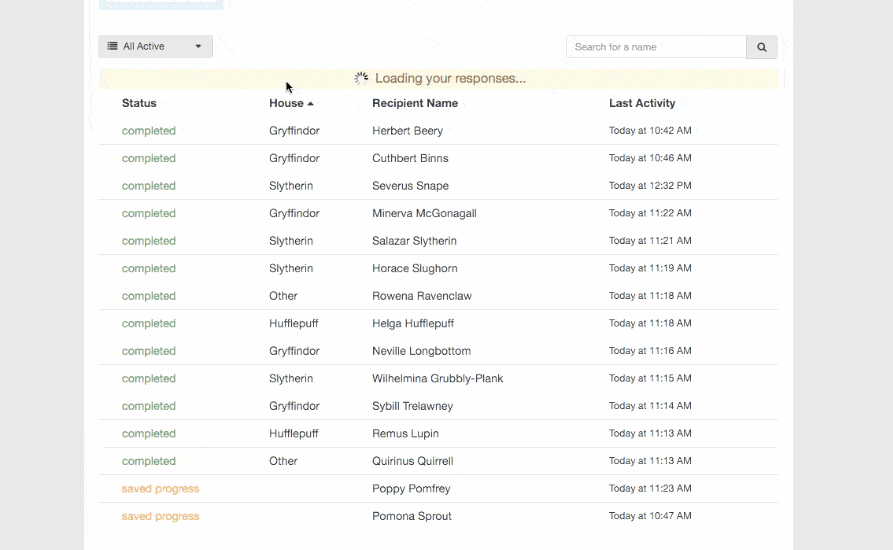The width and height of the screenshot is (893, 550).
Task: Sort by the Last Activity column header
Action: [642, 103]
